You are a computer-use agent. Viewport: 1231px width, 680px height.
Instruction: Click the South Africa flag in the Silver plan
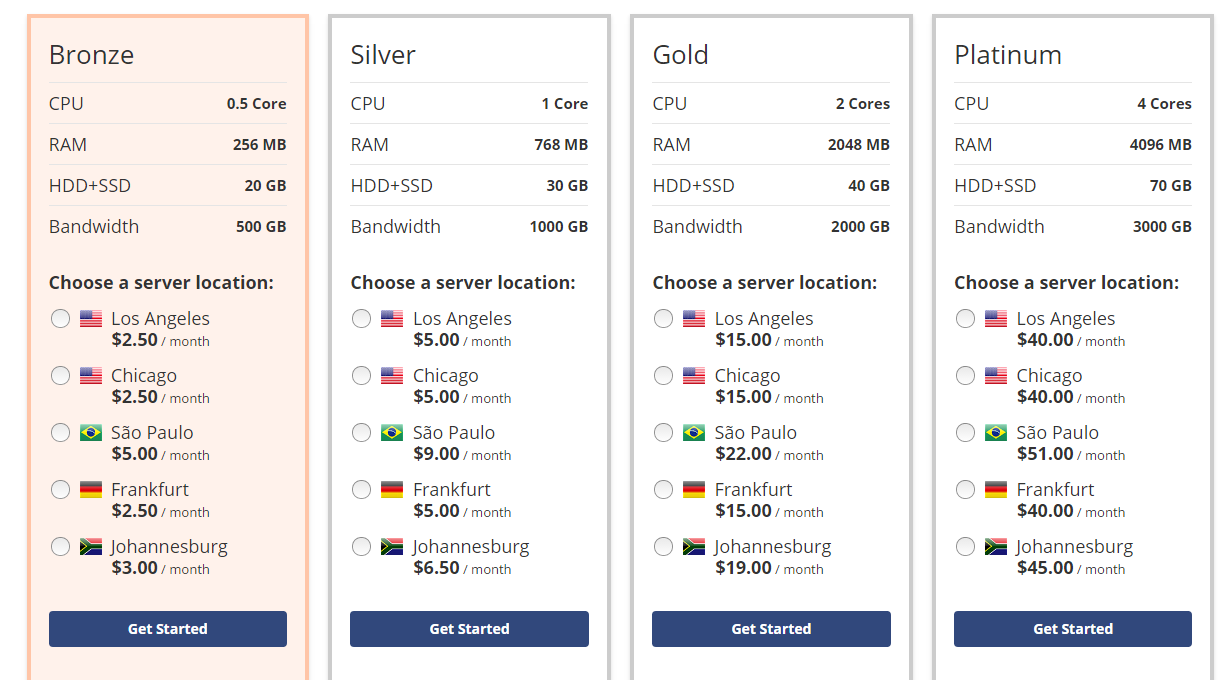[x=392, y=547]
